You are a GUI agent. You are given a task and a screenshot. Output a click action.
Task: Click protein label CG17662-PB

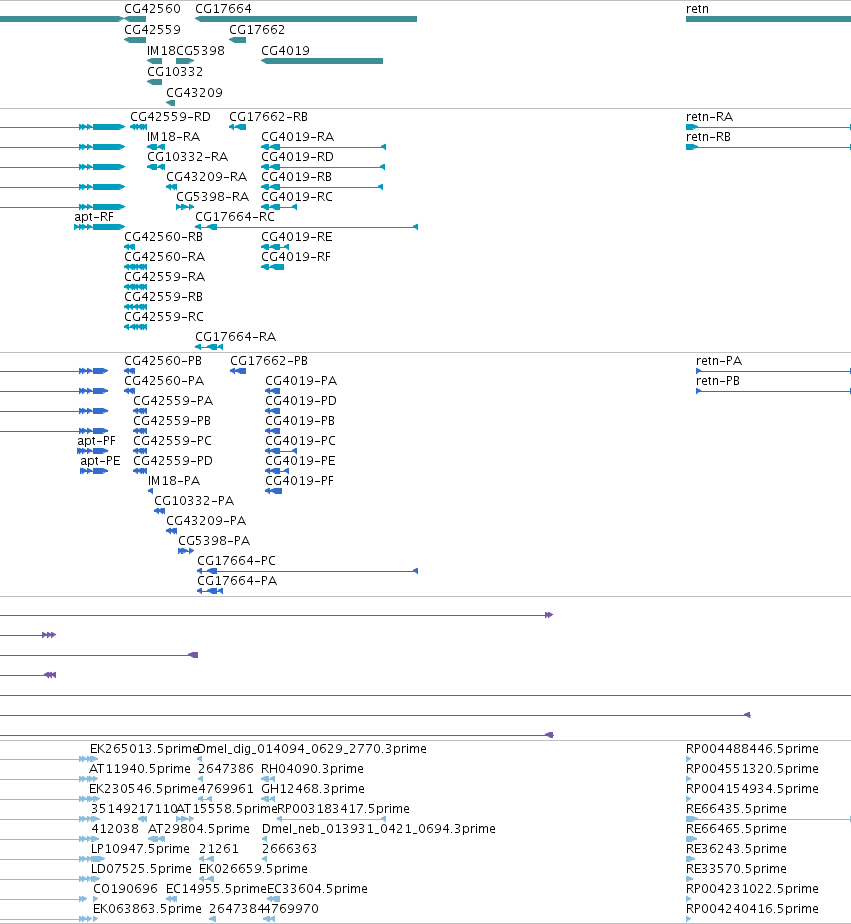pos(269,361)
